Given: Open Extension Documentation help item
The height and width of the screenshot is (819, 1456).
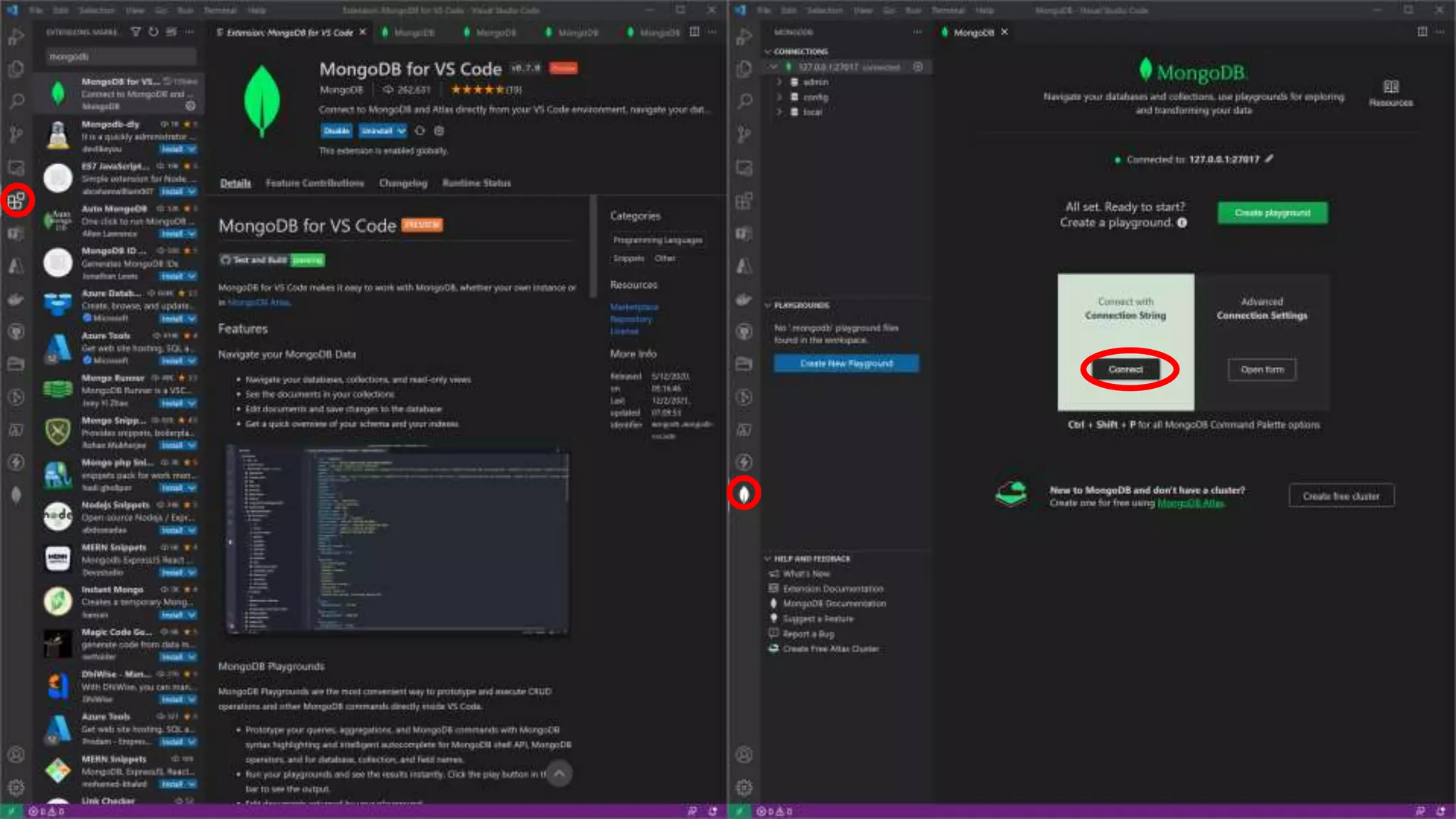Looking at the screenshot, I should point(833,589).
